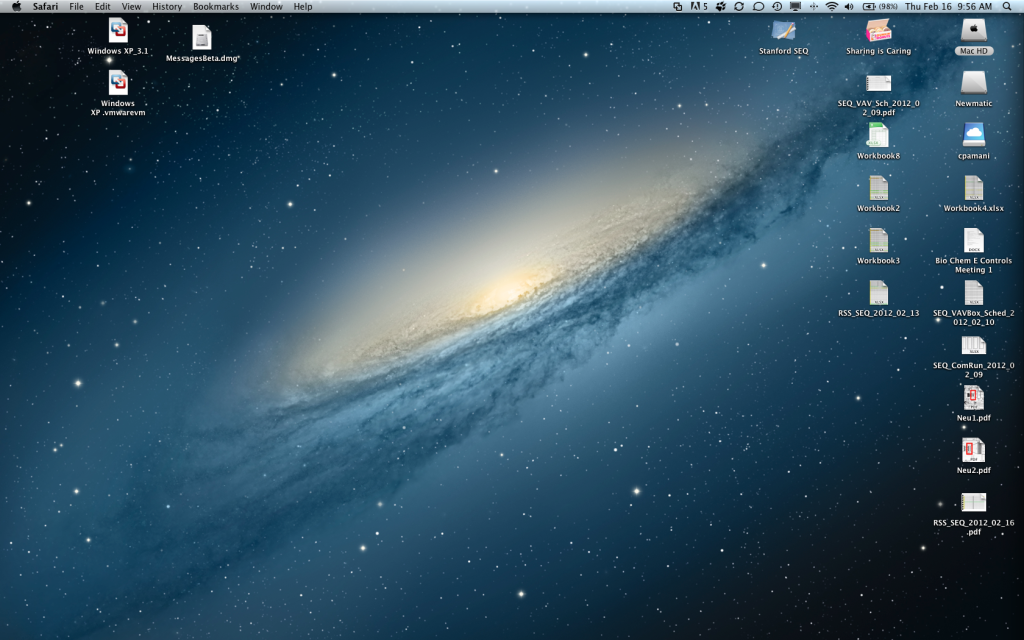Select the Workbook8 spreadsheet icon
The image size is (1024, 640).
click(x=878, y=135)
